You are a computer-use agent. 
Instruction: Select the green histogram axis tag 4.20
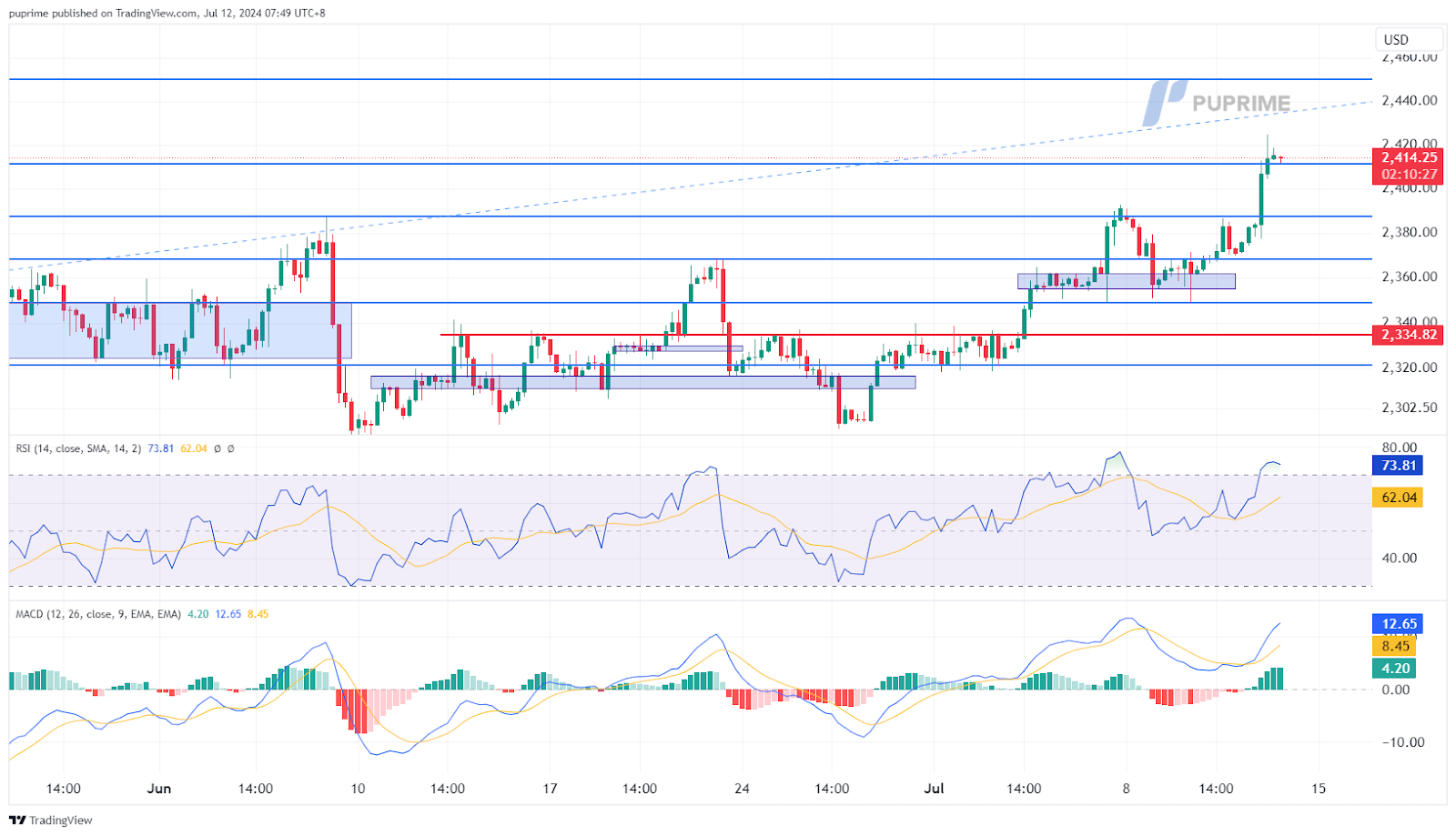[1394, 669]
